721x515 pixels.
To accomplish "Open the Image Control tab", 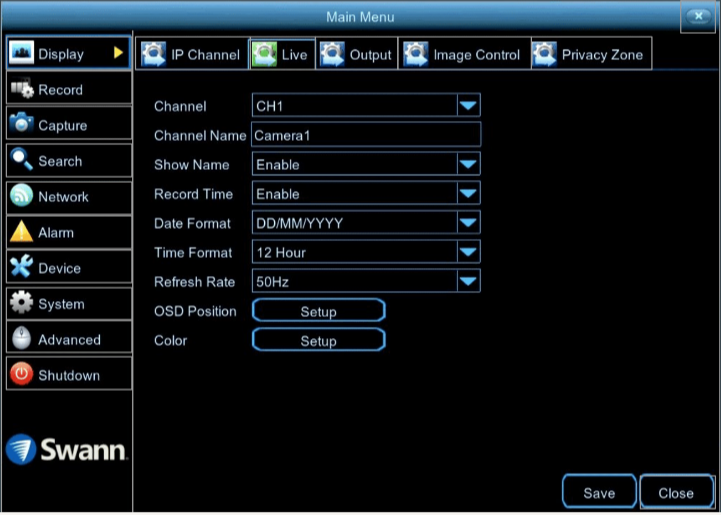I will click(x=463, y=55).
